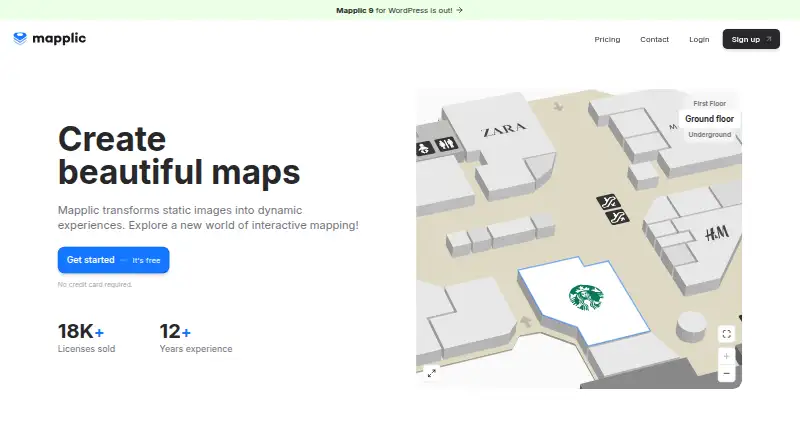800x440 pixels.
Task: Click the 12+ Years experience text
Action: [x=196, y=337]
